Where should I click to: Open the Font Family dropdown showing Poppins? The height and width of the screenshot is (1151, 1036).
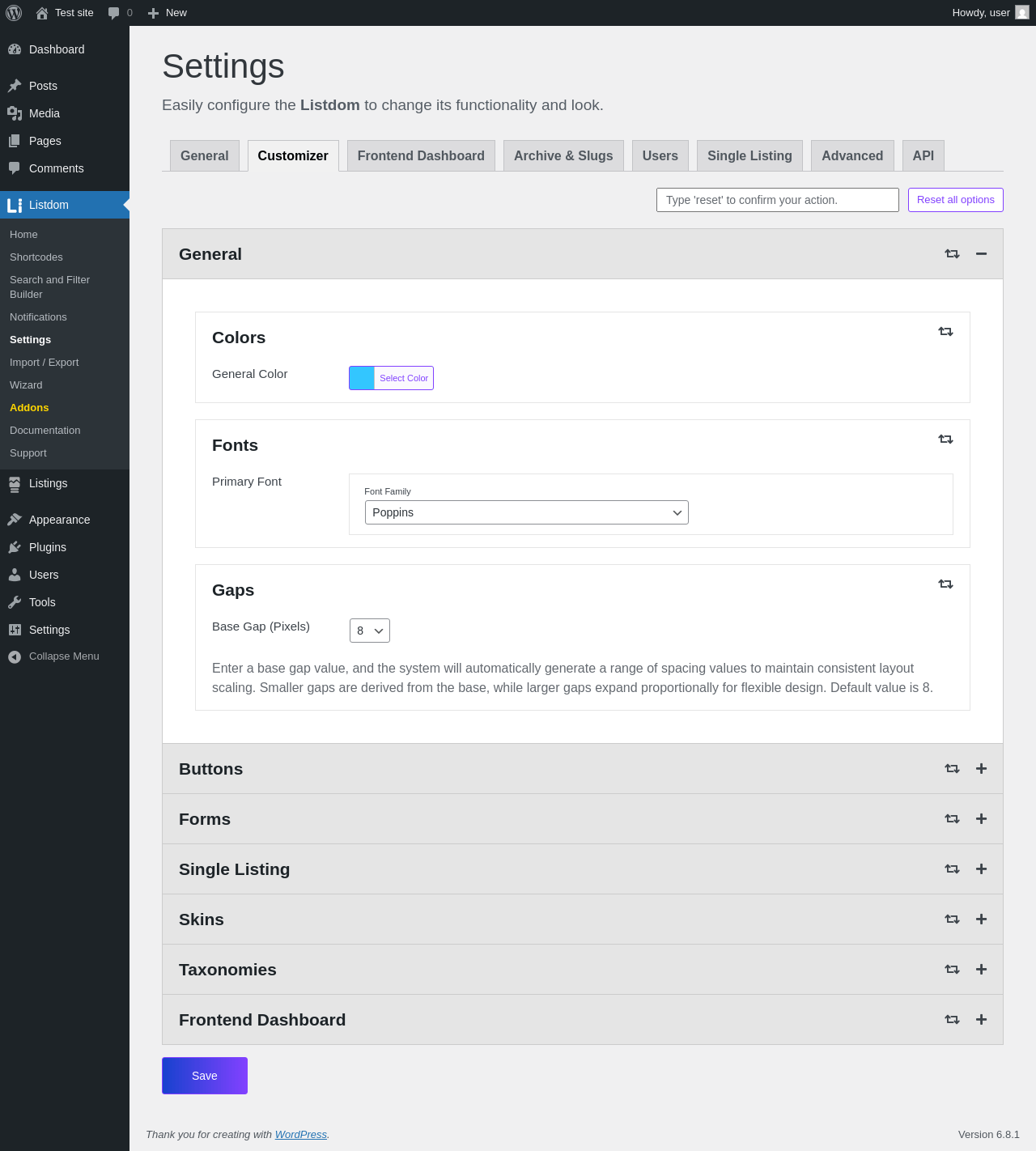click(526, 512)
